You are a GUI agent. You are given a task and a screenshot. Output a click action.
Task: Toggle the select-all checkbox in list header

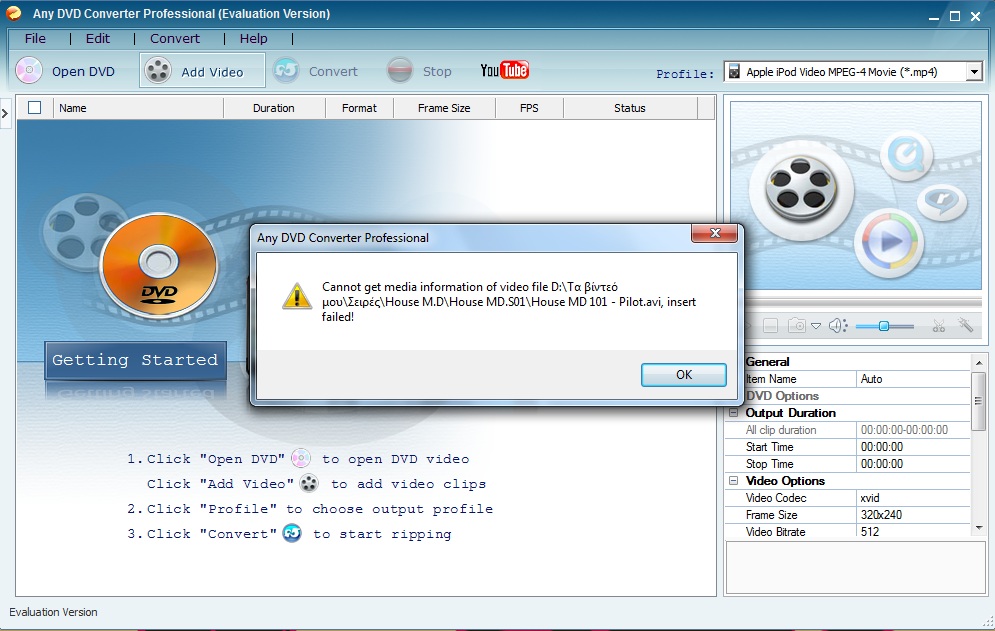(35, 107)
